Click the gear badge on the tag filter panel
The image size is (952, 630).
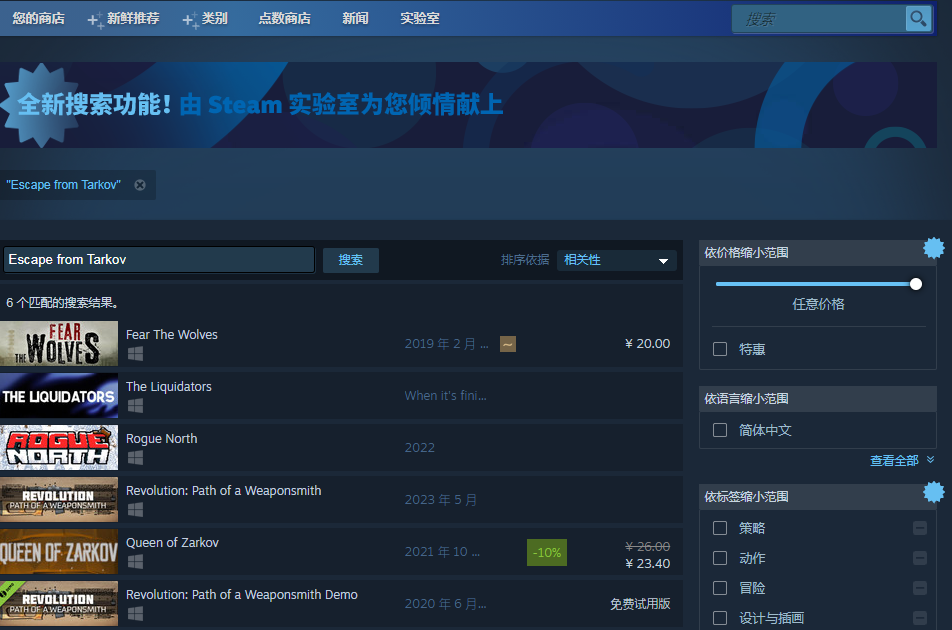click(934, 492)
